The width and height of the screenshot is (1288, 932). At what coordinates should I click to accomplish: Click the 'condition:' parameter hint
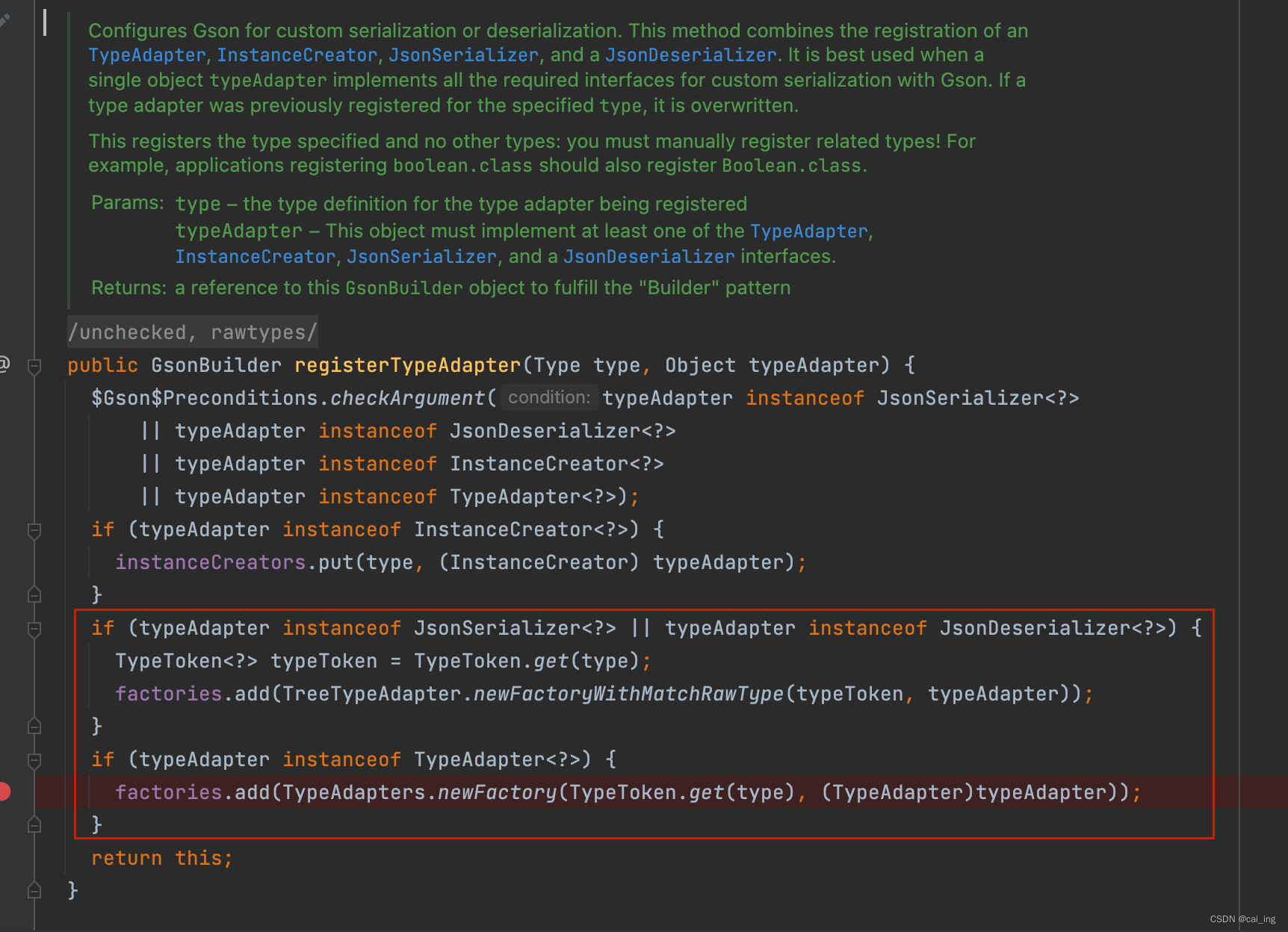(549, 397)
